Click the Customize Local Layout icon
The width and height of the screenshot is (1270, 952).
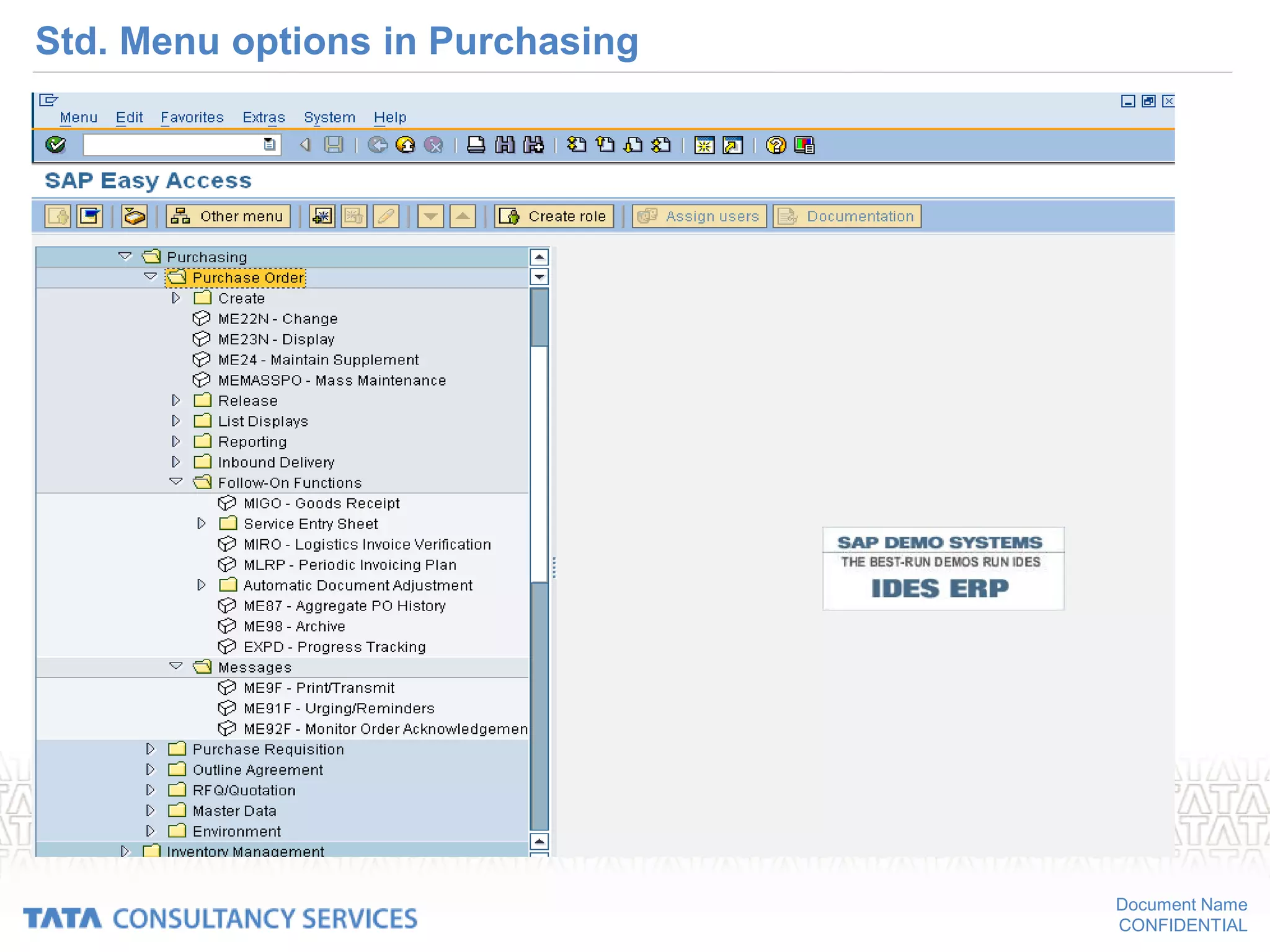point(804,145)
